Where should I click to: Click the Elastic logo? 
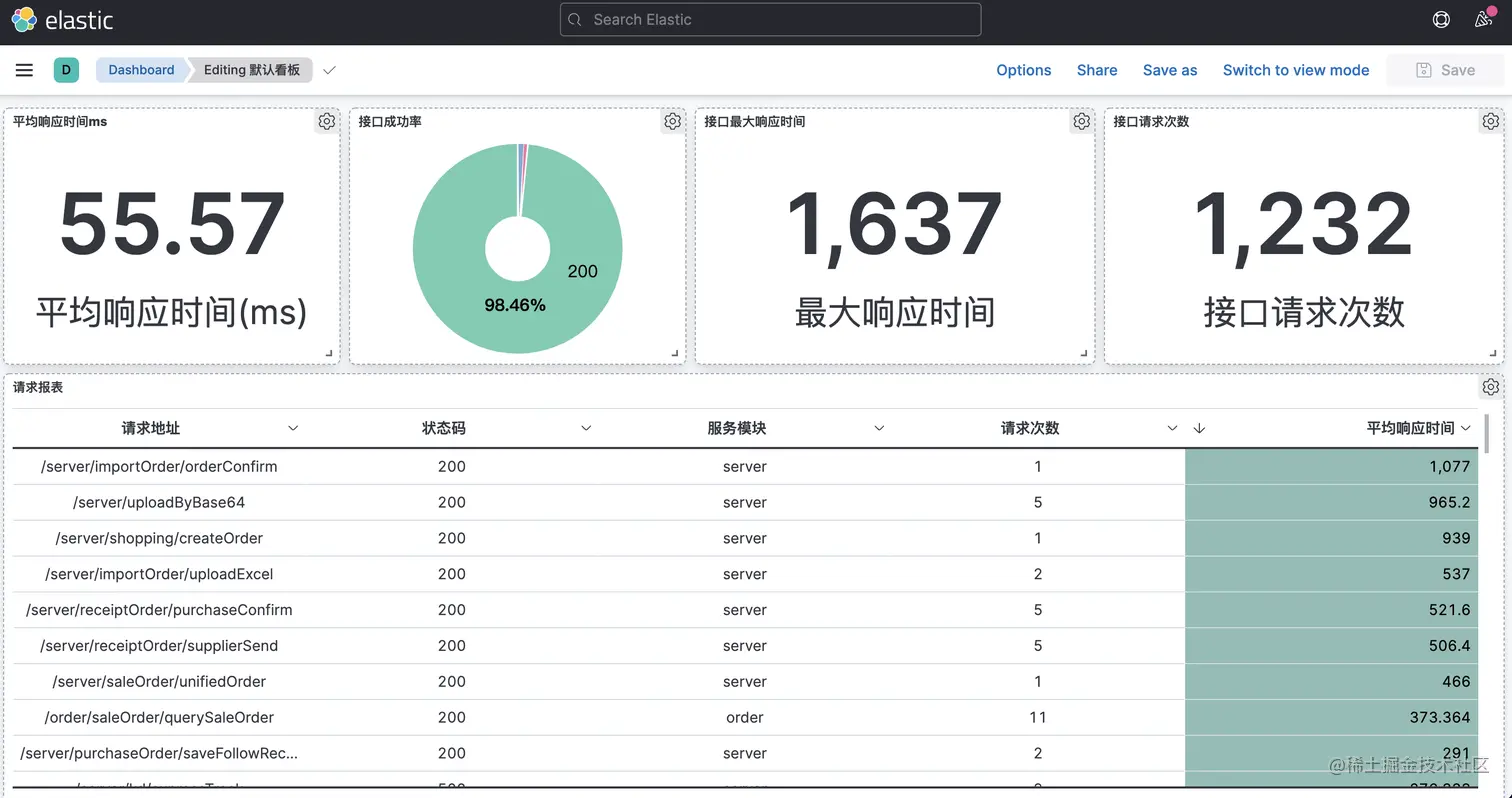pyautogui.click(x=62, y=19)
